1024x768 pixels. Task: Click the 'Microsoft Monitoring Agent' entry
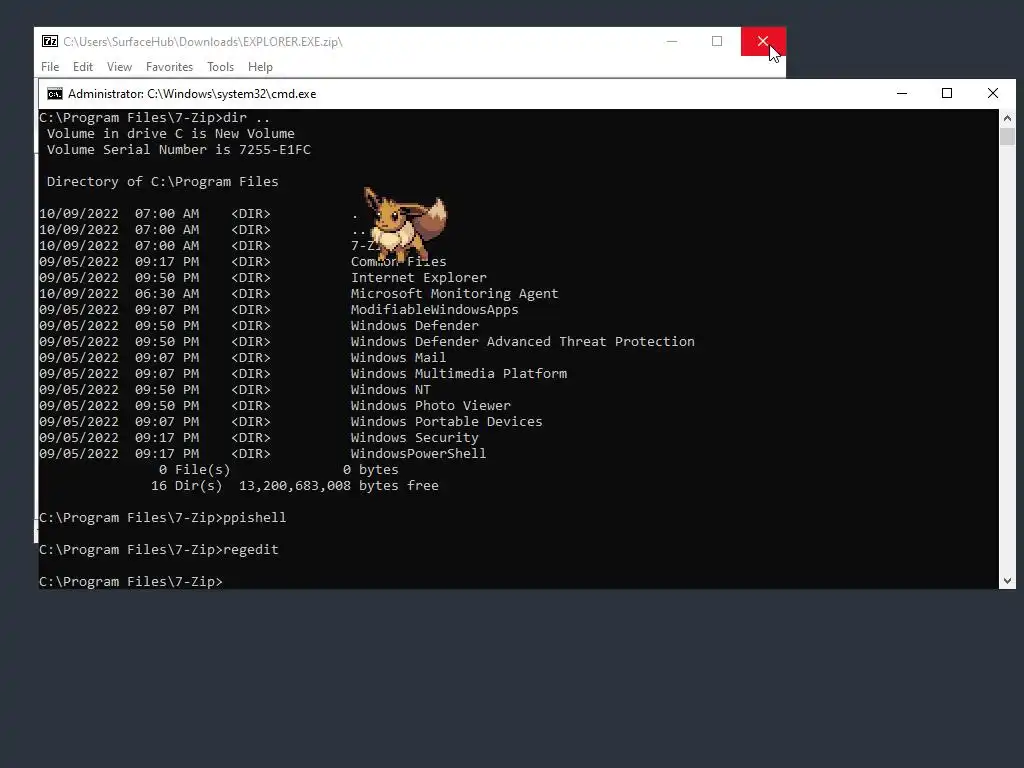click(x=455, y=294)
